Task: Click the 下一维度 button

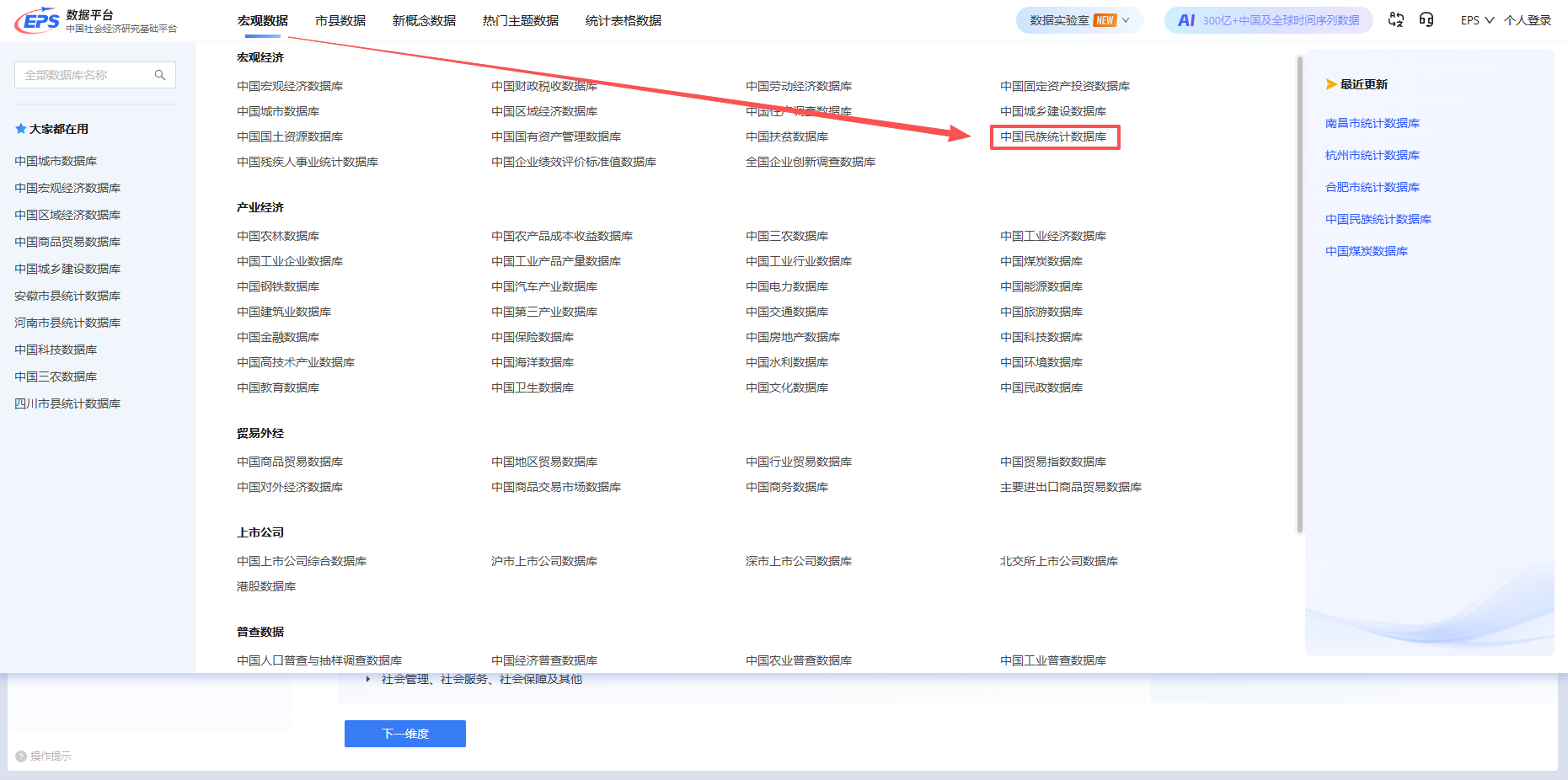Action: click(404, 733)
